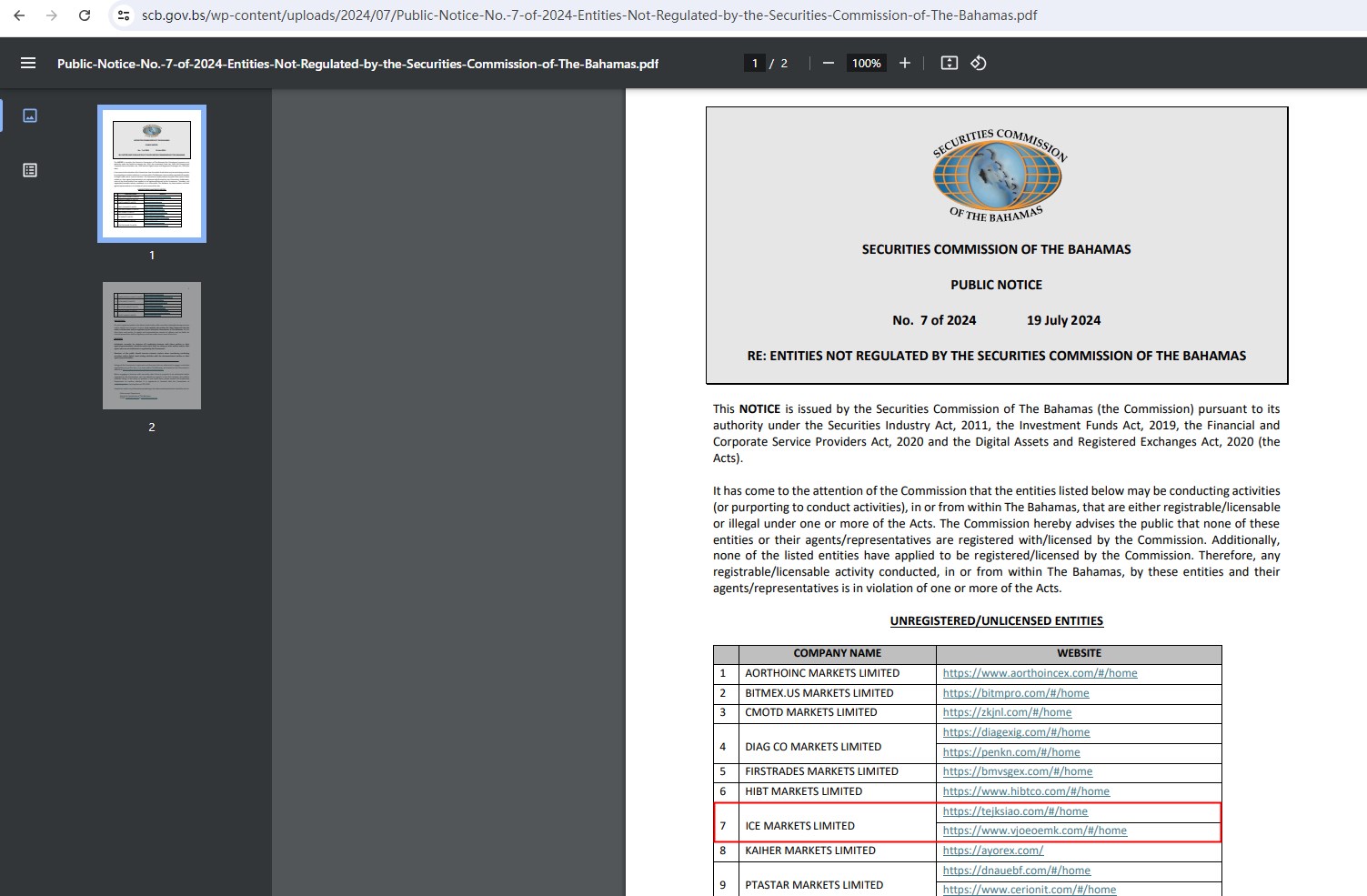This screenshot has width=1367, height=896.
Task: Select the page 1 thumbnail
Action: (152, 174)
